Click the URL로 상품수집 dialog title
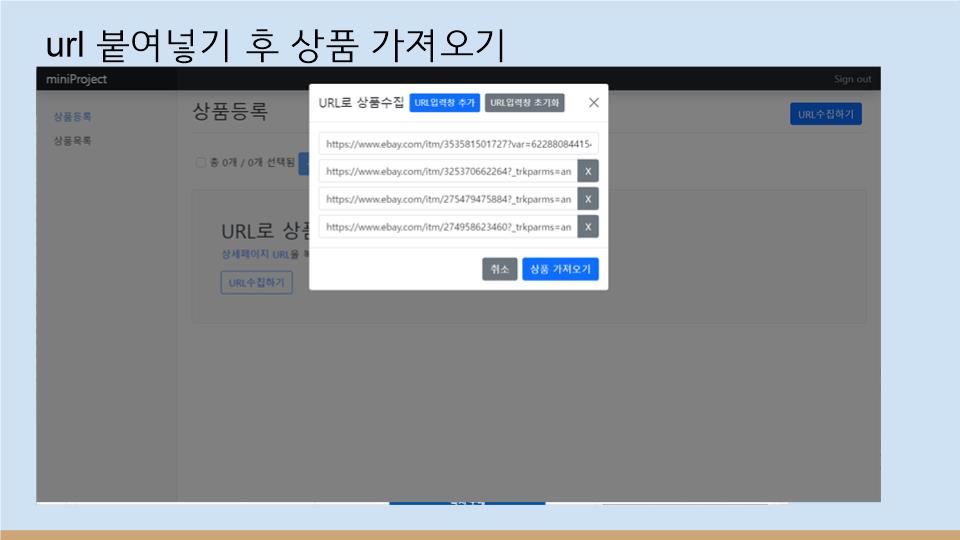Viewport: 960px width, 540px height. click(x=361, y=103)
